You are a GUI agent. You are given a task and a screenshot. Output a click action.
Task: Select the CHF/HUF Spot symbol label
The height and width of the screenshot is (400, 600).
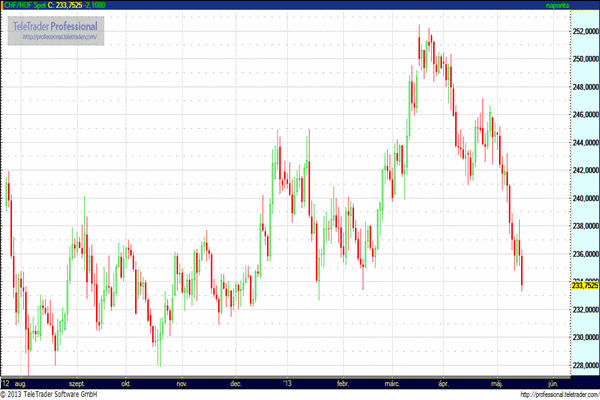(23, 6)
